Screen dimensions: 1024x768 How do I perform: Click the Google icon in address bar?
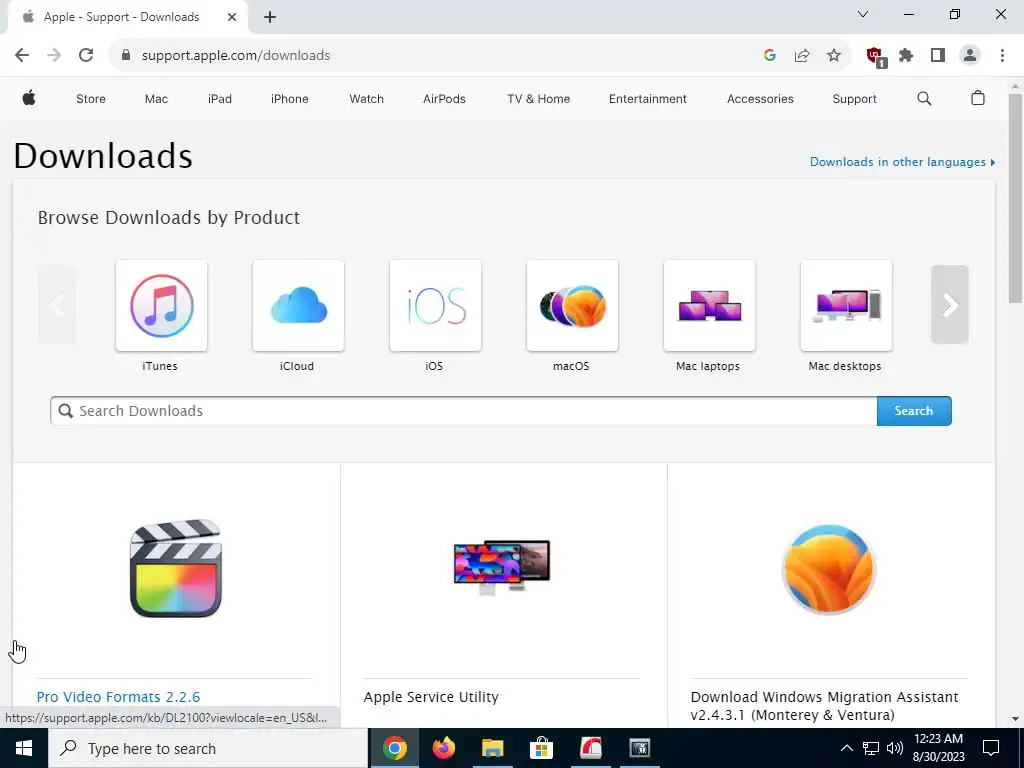pos(770,56)
